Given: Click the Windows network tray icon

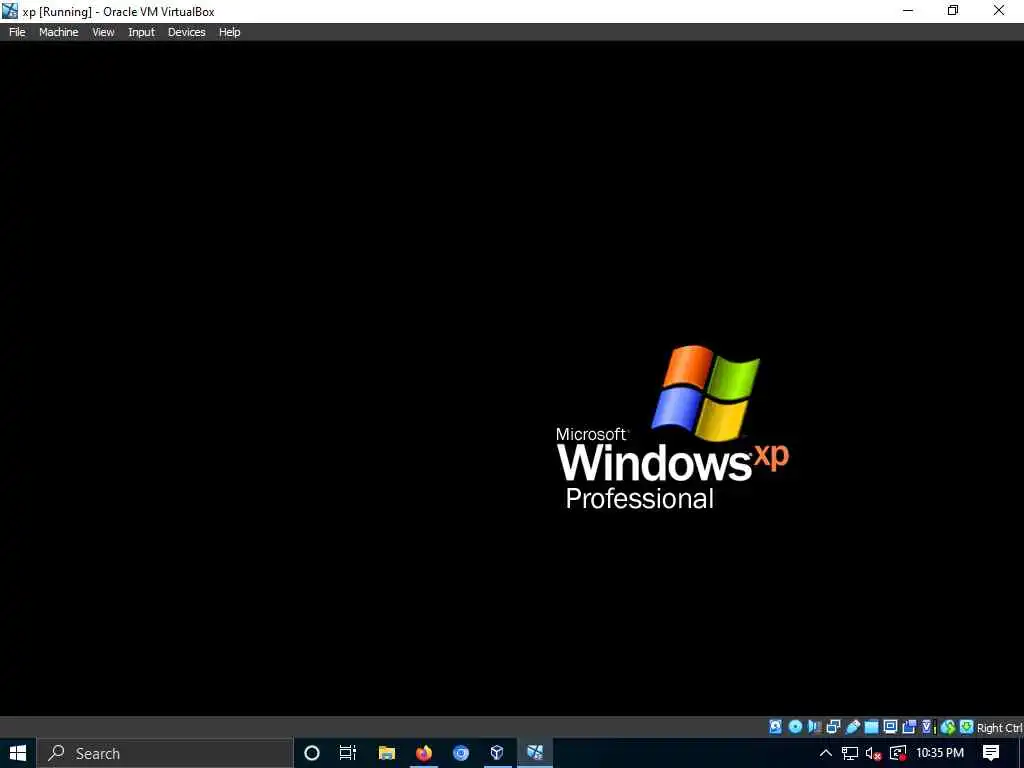Looking at the screenshot, I should pyautogui.click(x=850, y=753).
